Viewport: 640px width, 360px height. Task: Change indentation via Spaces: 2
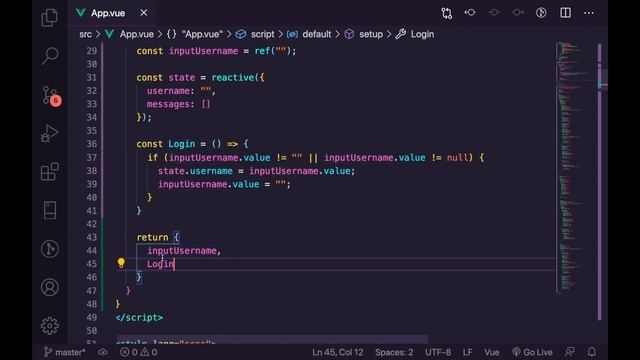click(394, 352)
